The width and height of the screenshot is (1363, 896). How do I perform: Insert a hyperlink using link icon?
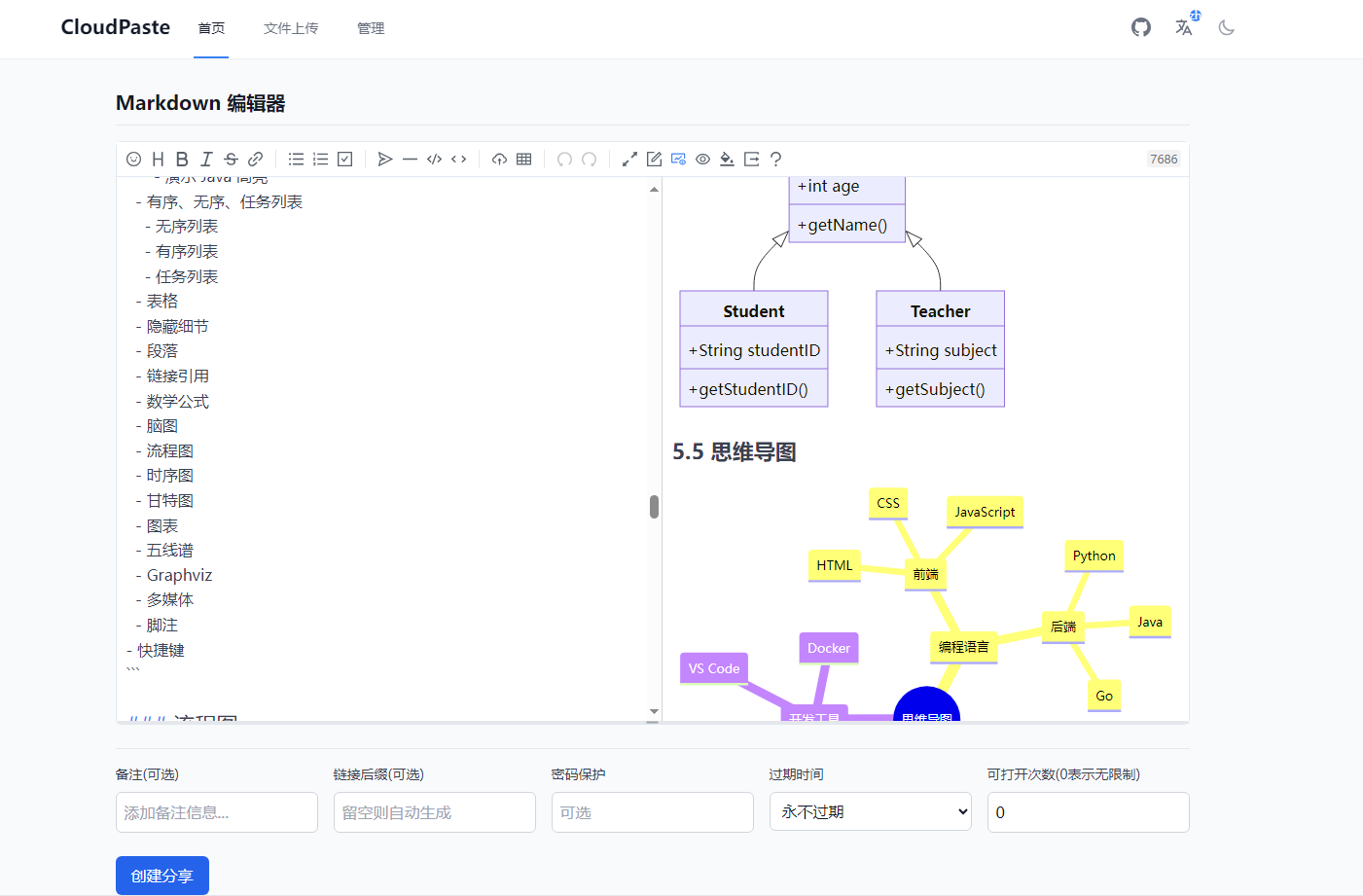(x=255, y=160)
